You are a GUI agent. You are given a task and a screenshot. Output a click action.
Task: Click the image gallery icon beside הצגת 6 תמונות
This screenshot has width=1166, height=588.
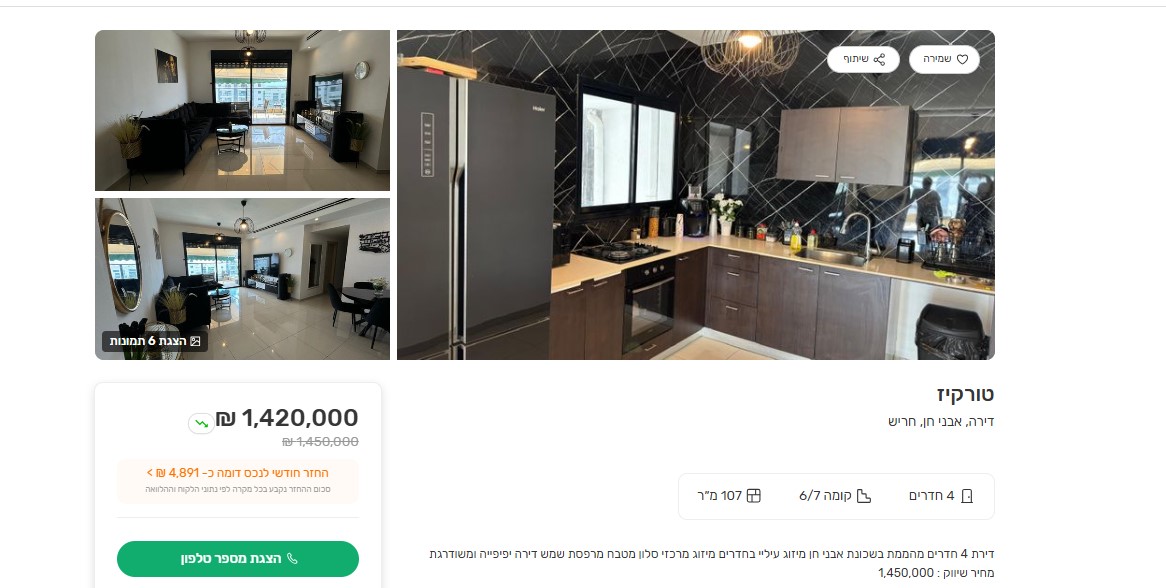(196, 341)
